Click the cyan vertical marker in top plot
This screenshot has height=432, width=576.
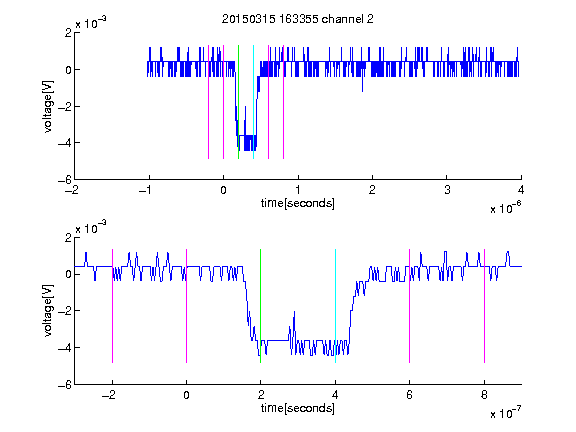point(253,102)
